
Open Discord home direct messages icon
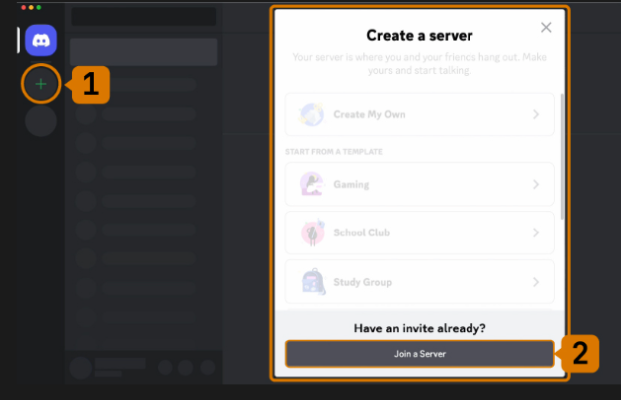tap(41, 40)
